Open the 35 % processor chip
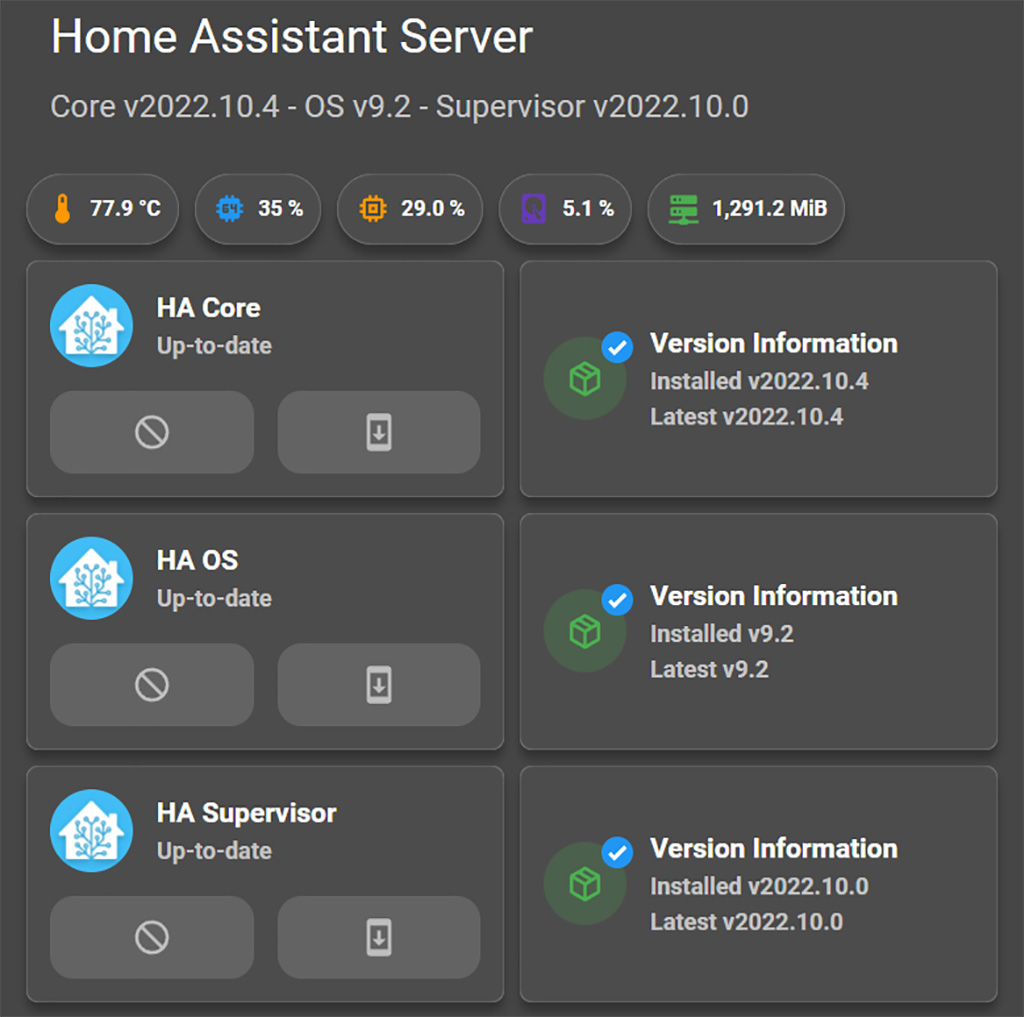1024x1017 pixels. pos(258,209)
